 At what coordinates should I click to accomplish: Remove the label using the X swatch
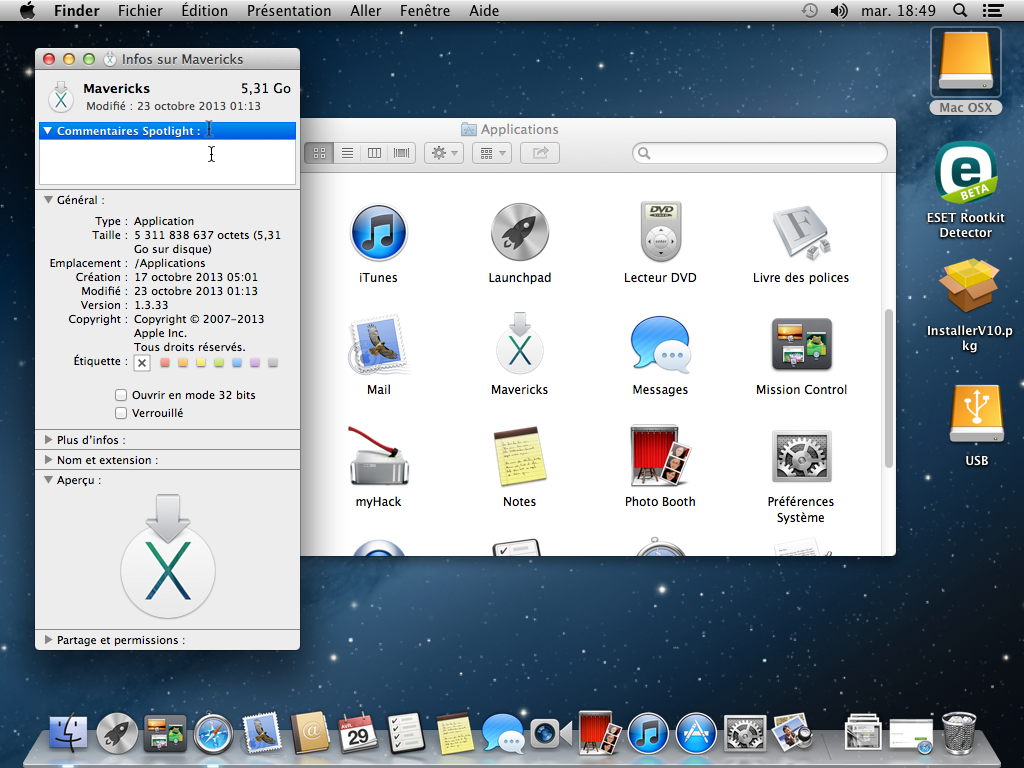(142, 362)
